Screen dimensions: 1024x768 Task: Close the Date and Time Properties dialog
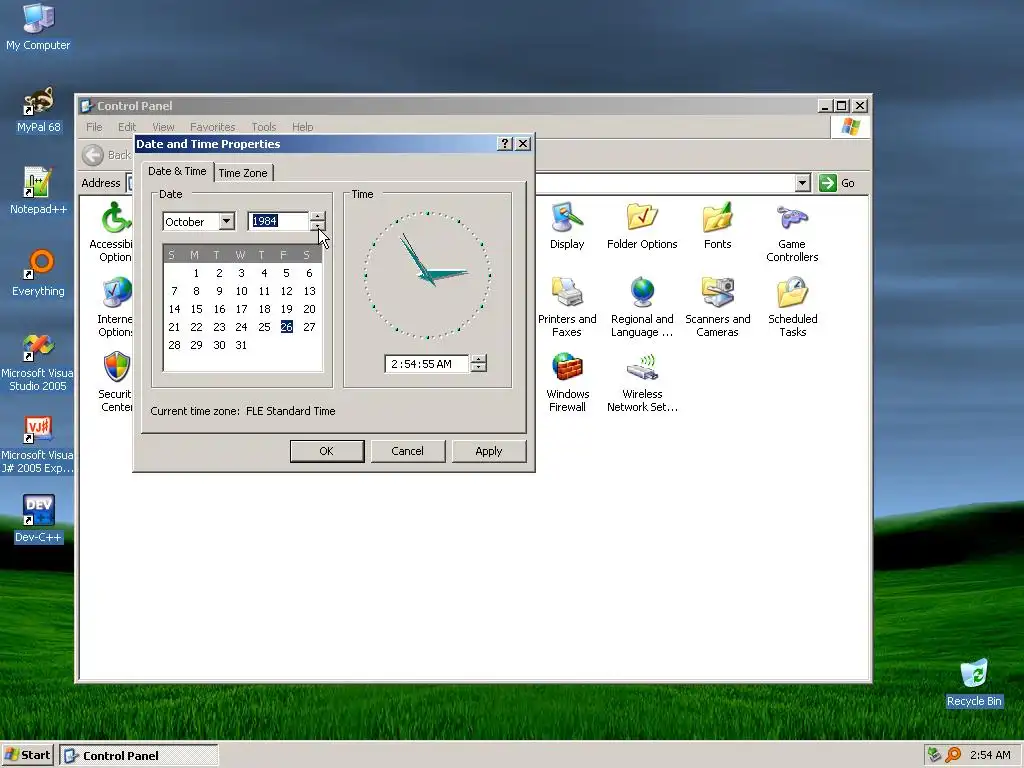point(523,144)
